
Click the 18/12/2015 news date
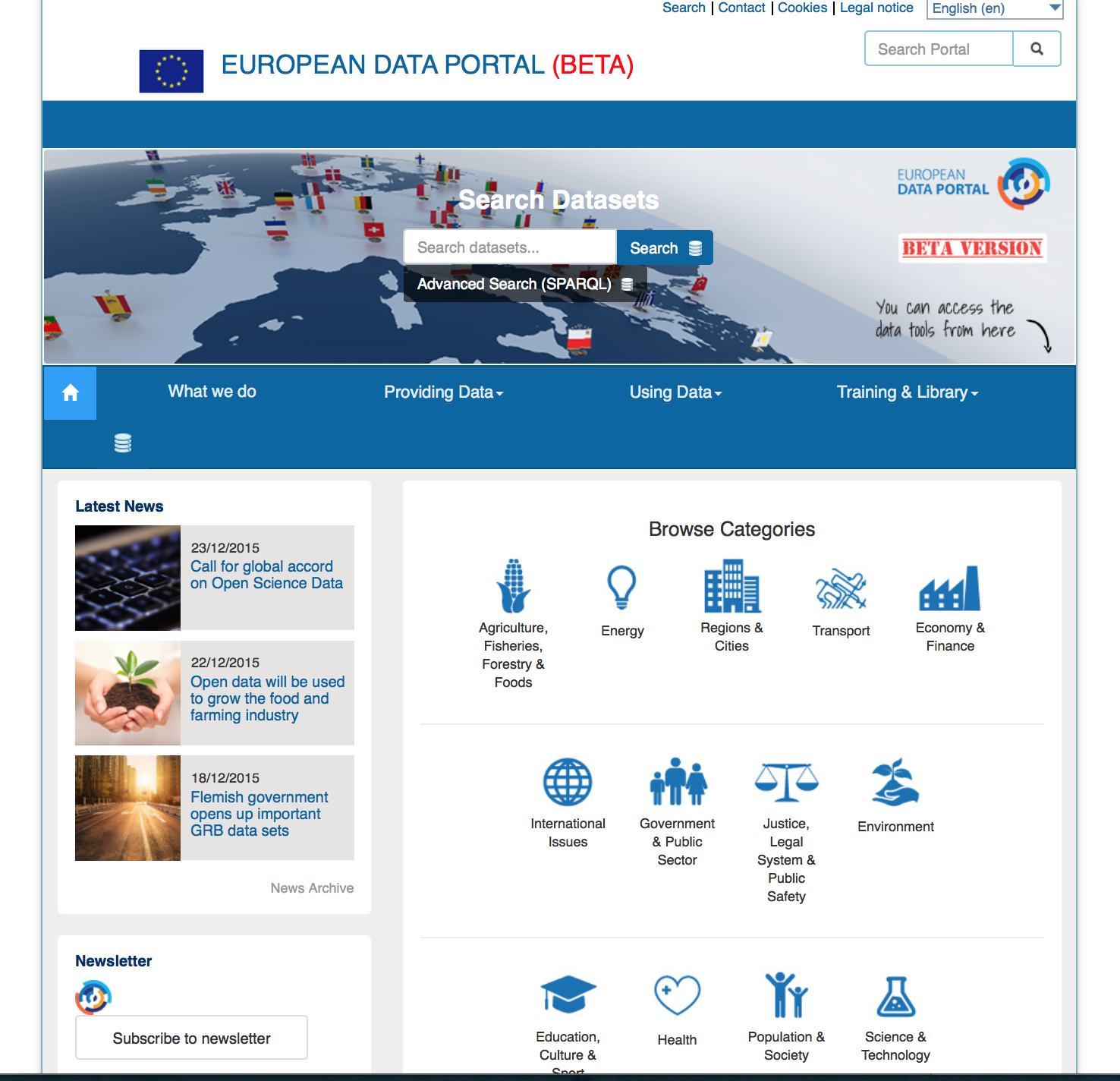(x=225, y=778)
